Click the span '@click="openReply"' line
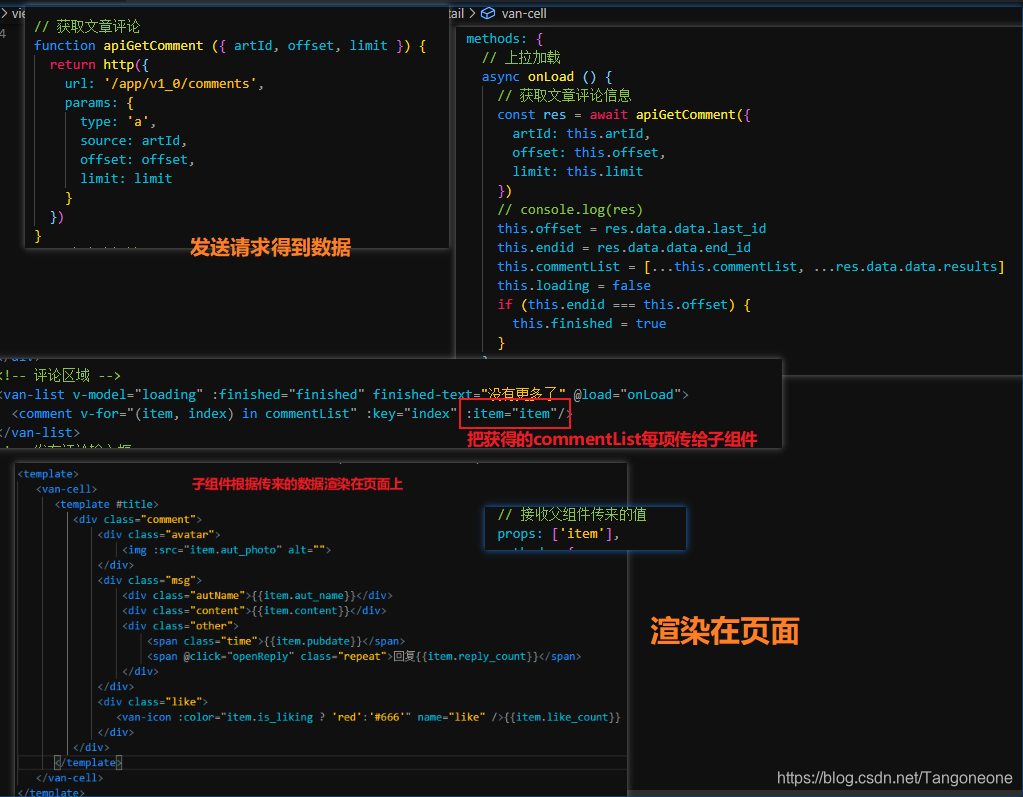The width and height of the screenshot is (1023, 797). (364, 656)
